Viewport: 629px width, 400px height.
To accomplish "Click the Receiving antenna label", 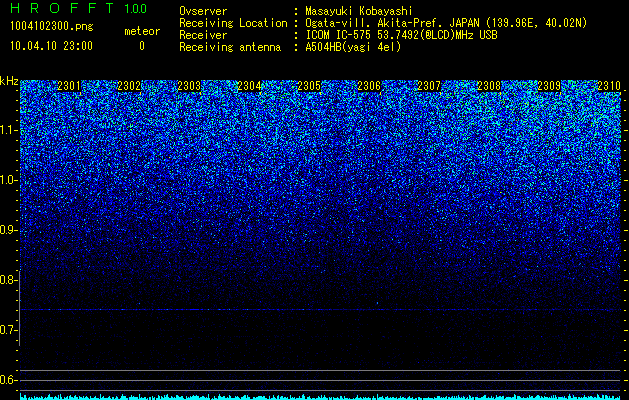I will (x=230, y=47).
